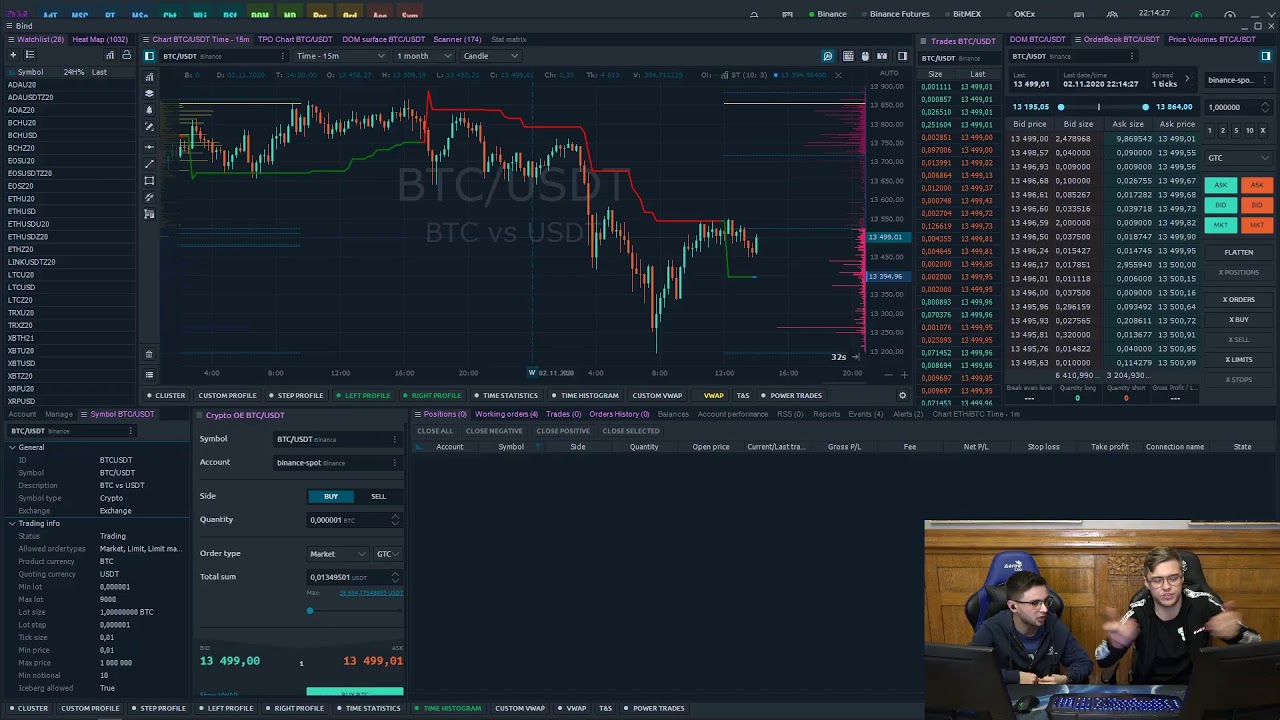Select the rectangle drawing tool
This screenshot has width=1280, height=720.
149,181
